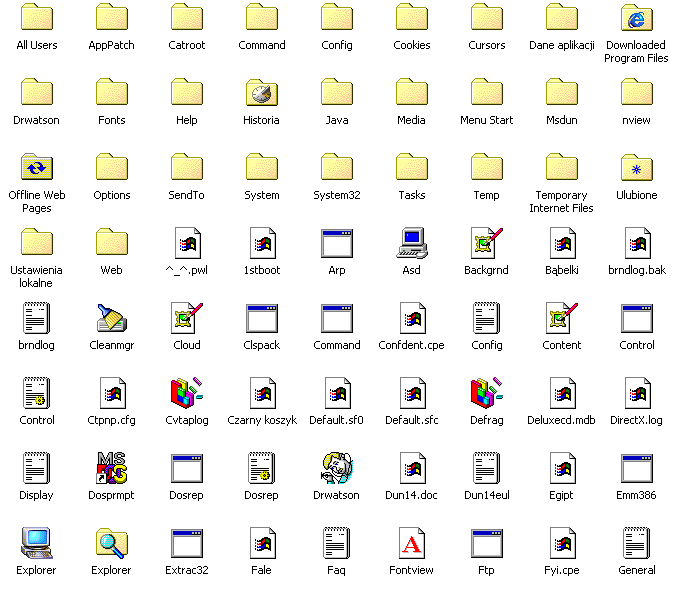
Task: Click the 'Fonts' folder label
Action: [x=112, y=120]
